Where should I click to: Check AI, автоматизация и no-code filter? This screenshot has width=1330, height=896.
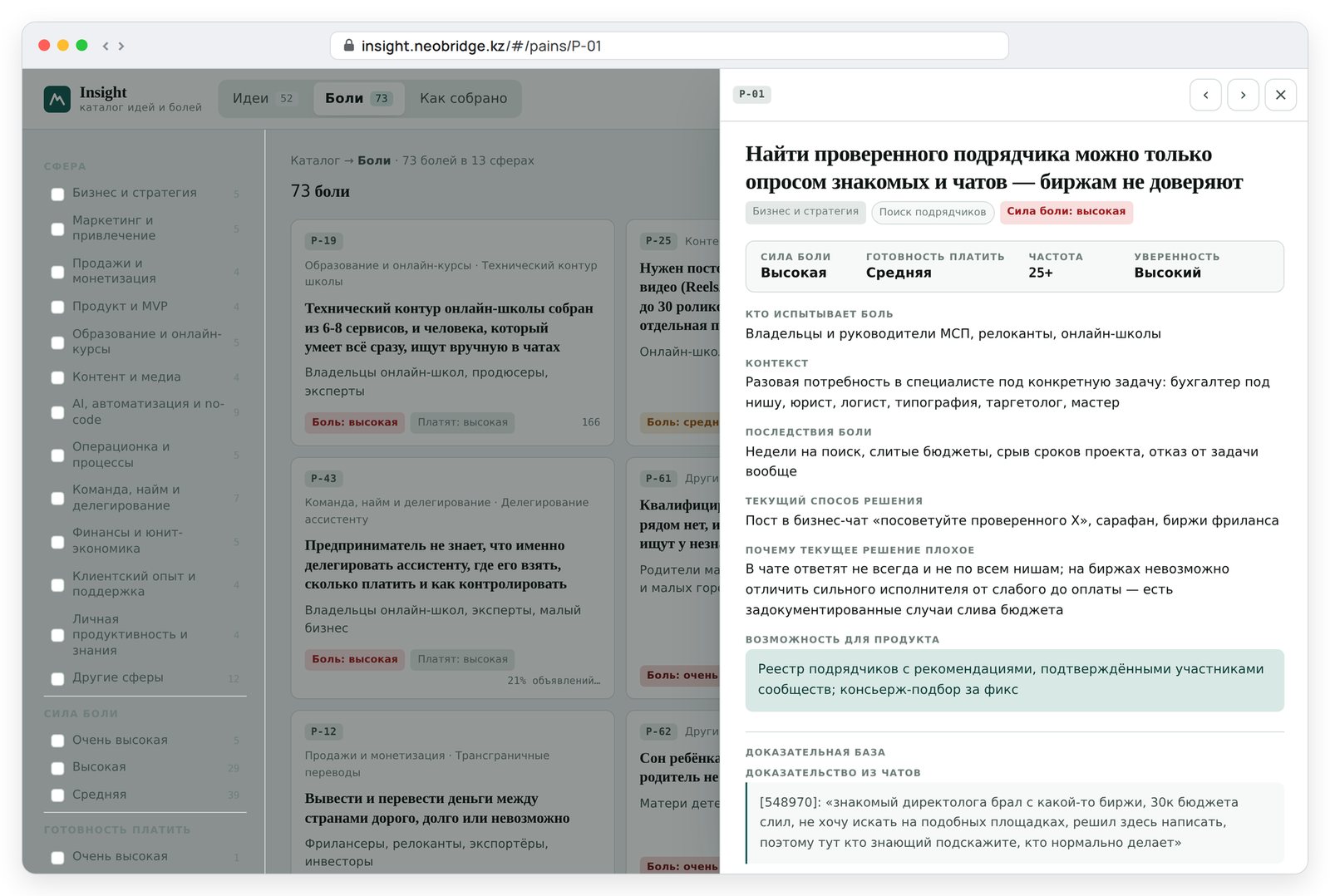[57, 412]
